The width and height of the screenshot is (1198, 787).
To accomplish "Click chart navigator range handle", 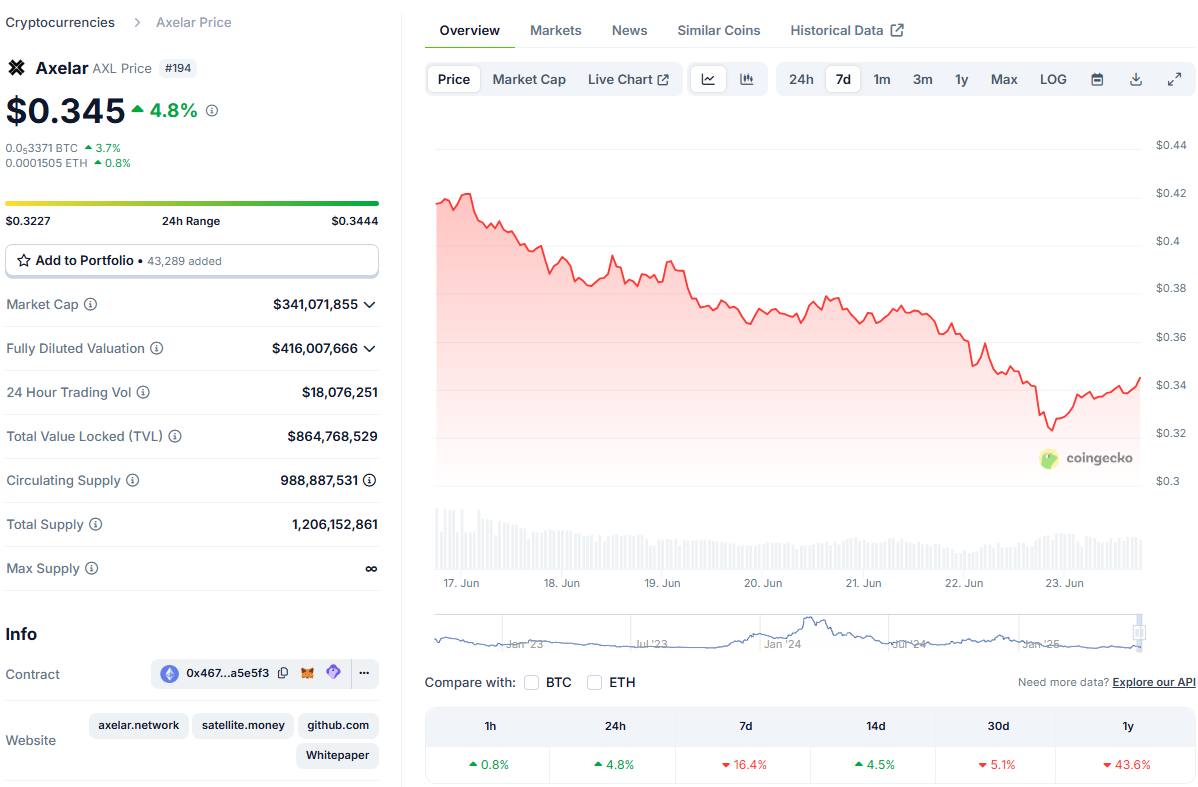I will click(x=1139, y=633).
